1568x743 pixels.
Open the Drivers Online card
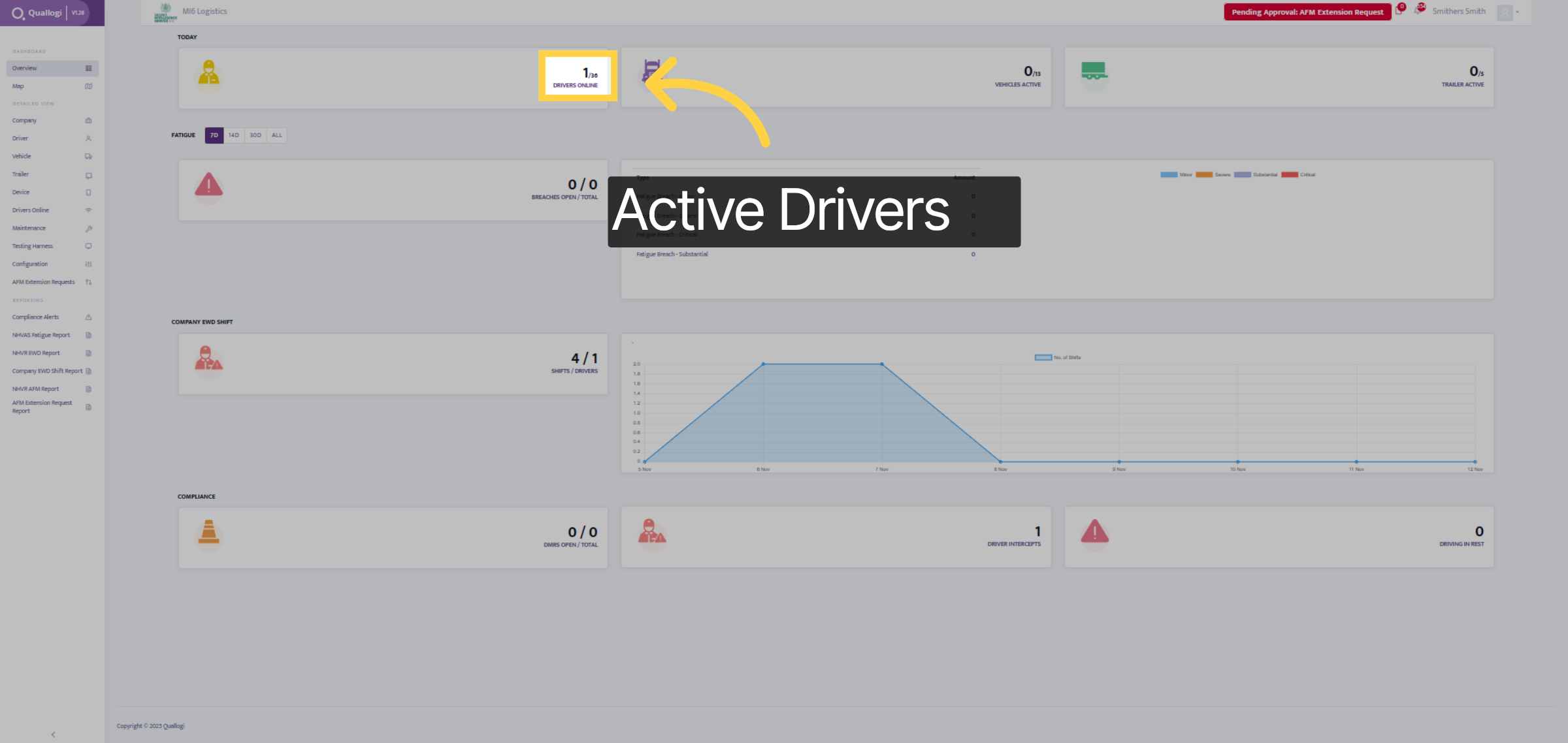[x=393, y=78]
